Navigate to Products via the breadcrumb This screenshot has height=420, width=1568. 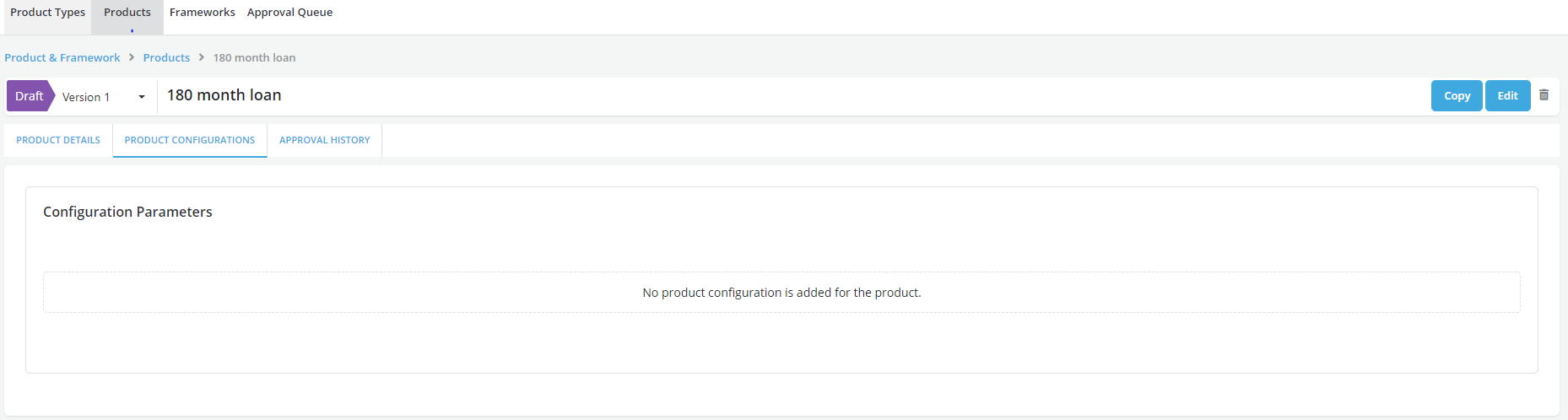point(166,57)
